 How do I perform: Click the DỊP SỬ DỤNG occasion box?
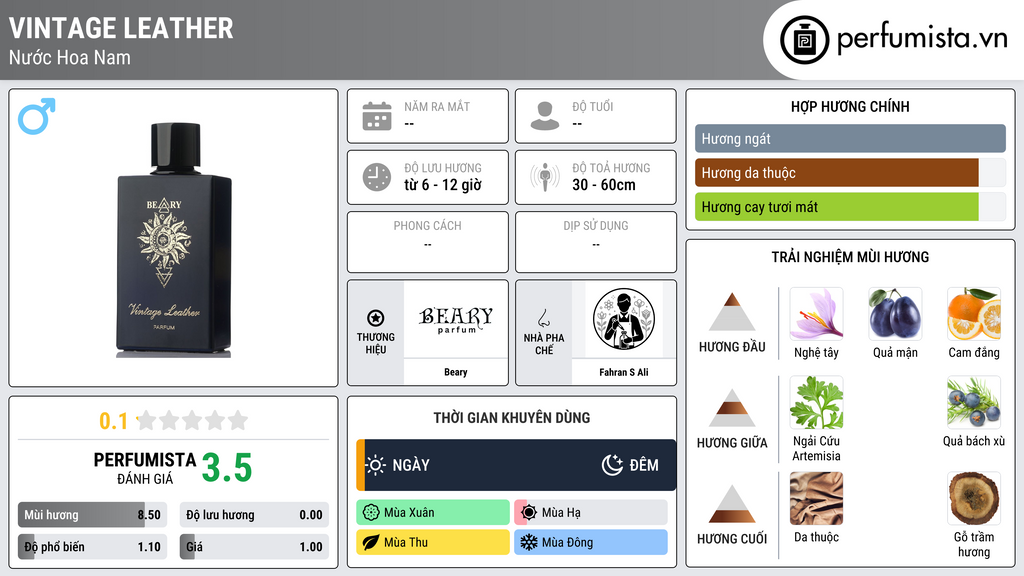click(596, 242)
